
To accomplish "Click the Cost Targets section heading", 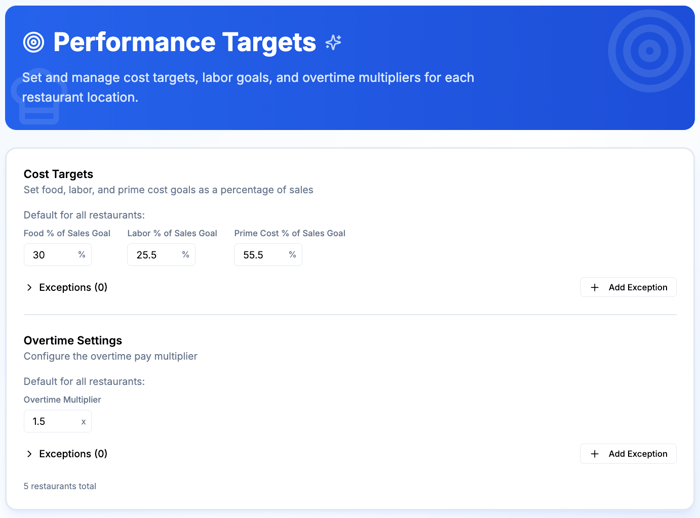I will (58, 174).
